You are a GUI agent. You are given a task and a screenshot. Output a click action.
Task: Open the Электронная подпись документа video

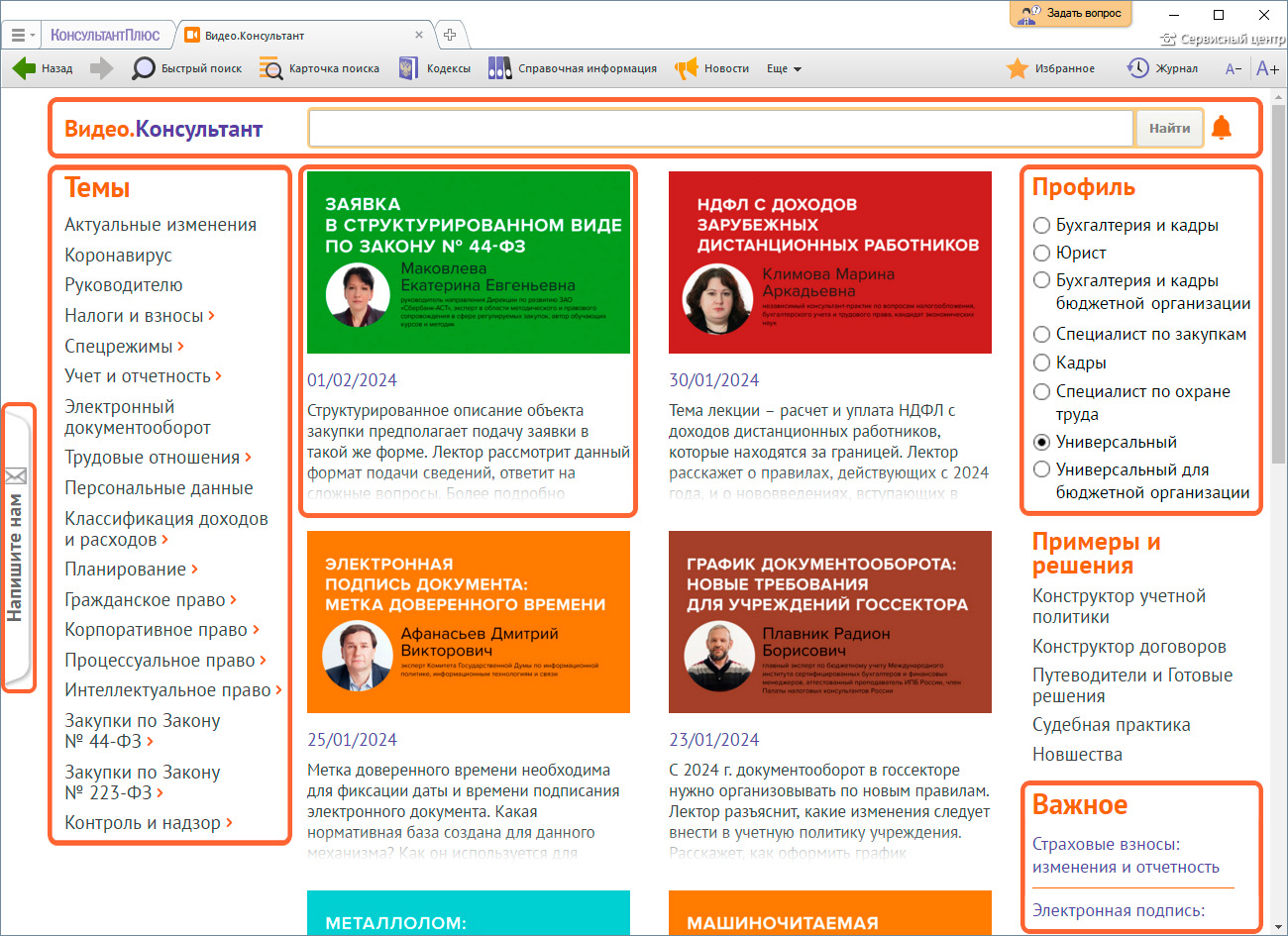(469, 622)
